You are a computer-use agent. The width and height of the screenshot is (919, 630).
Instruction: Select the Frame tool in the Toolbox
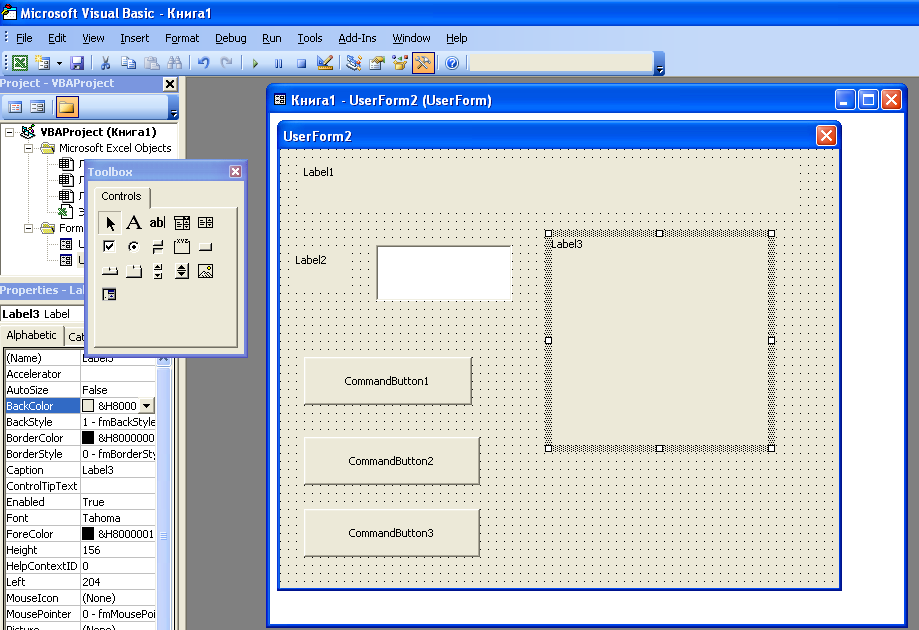(182, 247)
